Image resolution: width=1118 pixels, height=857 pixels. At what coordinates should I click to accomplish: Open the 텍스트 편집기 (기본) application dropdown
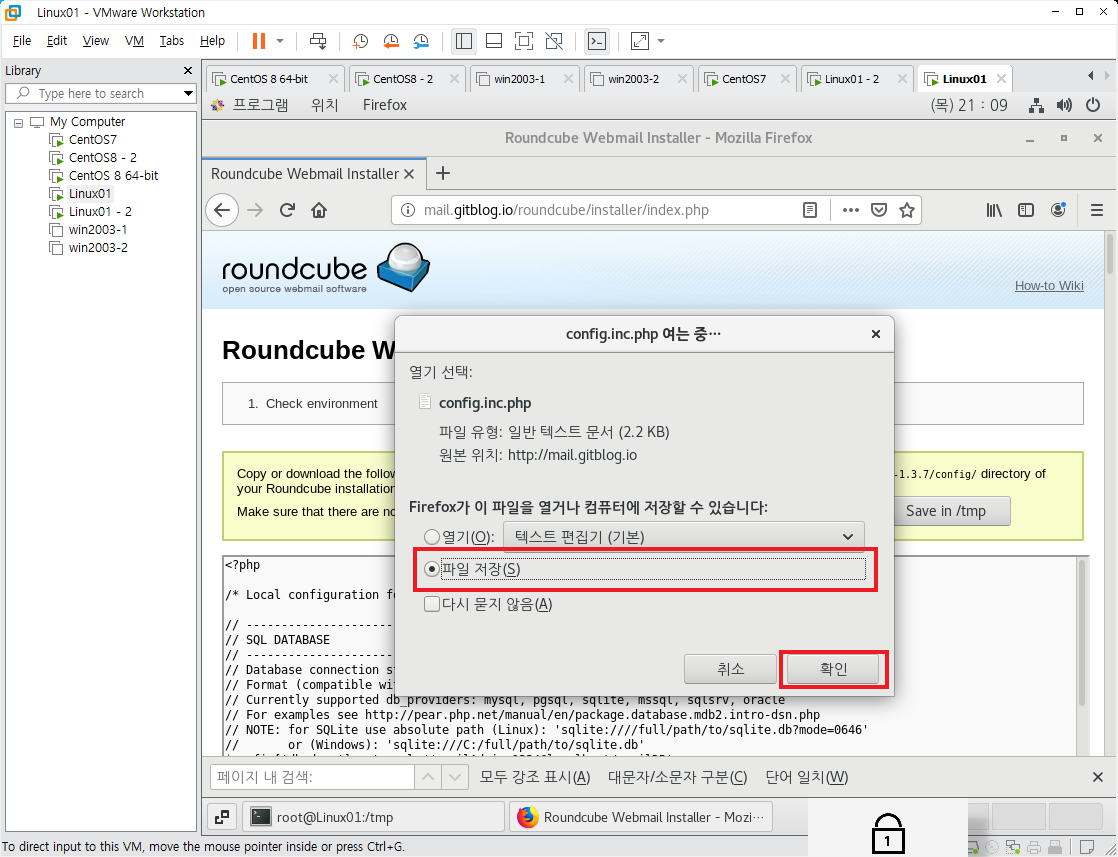coord(684,536)
